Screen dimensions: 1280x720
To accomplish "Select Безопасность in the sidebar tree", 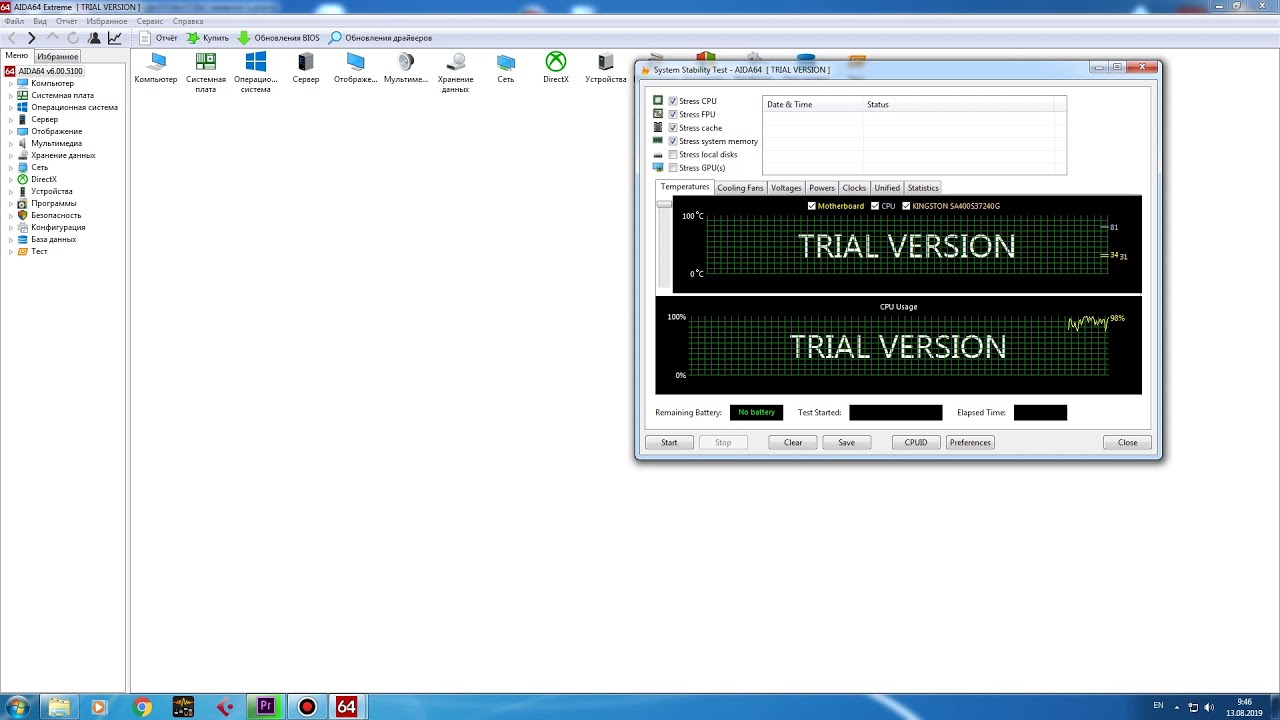I will pyautogui.click(x=56, y=215).
